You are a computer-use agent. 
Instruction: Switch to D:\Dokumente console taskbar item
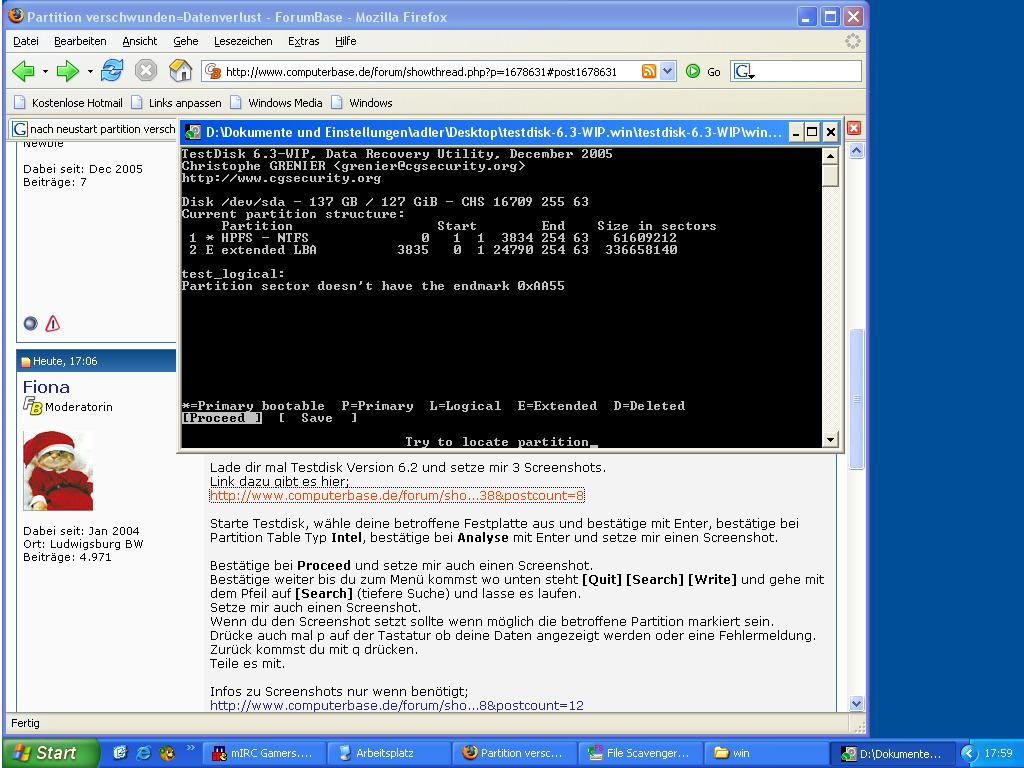tap(891, 753)
